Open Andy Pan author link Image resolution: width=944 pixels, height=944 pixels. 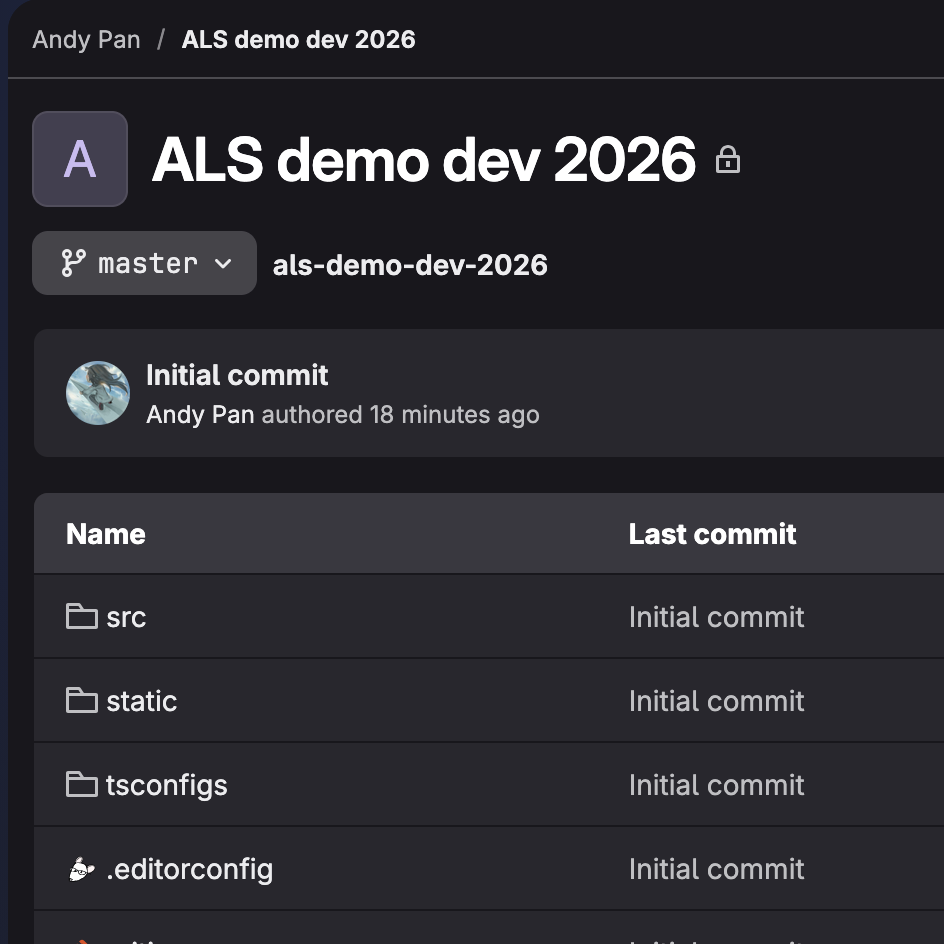[x=200, y=415]
